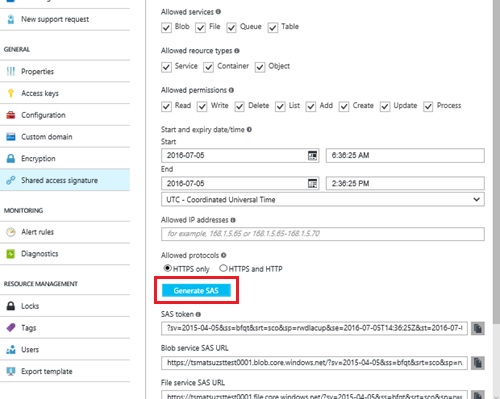Screen dimensions: 500x399
Task: Click the Encryption lock icon
Action: click(11, 158)
